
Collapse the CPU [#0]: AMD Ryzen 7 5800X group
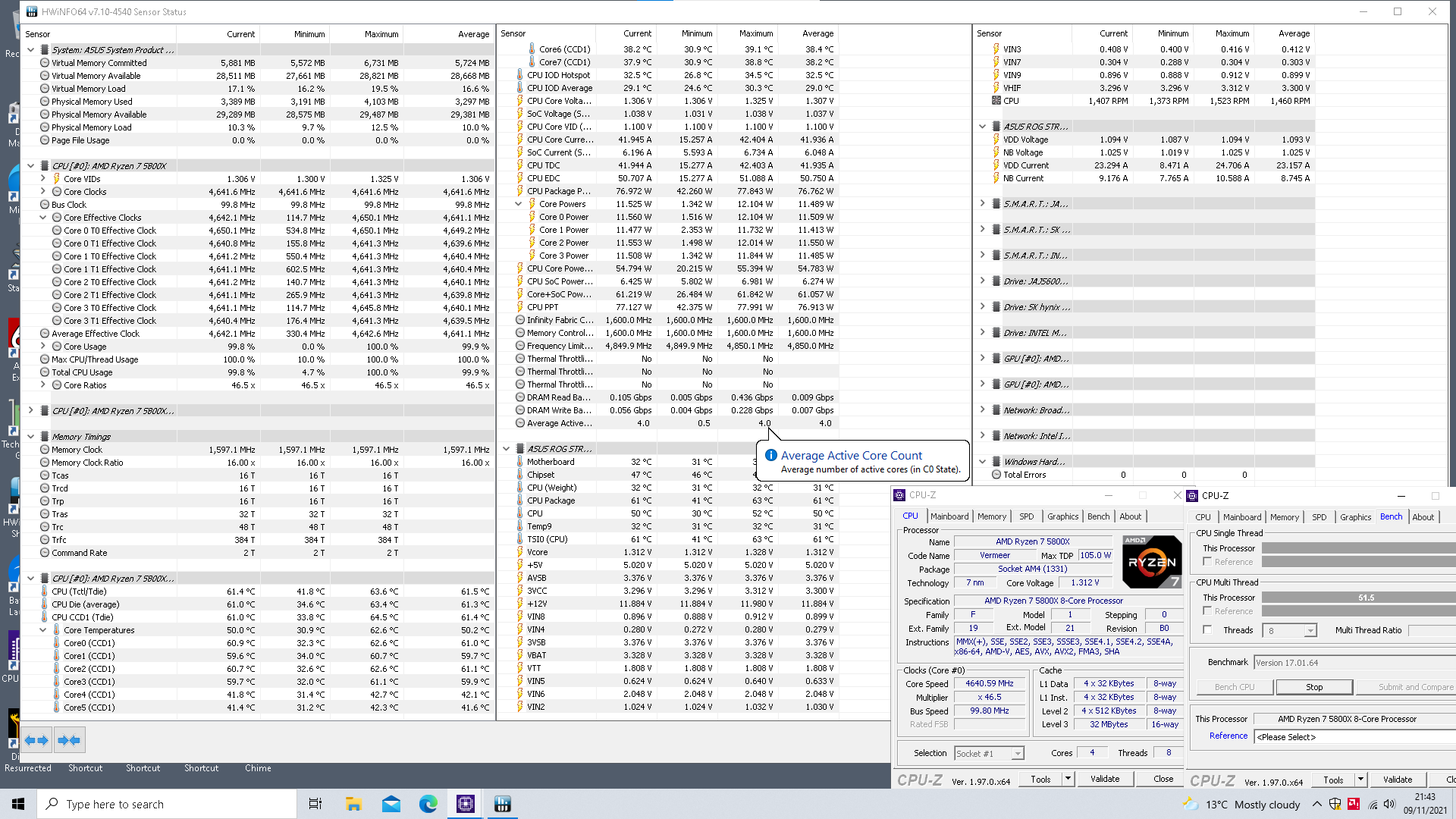[x=30, y=165]
